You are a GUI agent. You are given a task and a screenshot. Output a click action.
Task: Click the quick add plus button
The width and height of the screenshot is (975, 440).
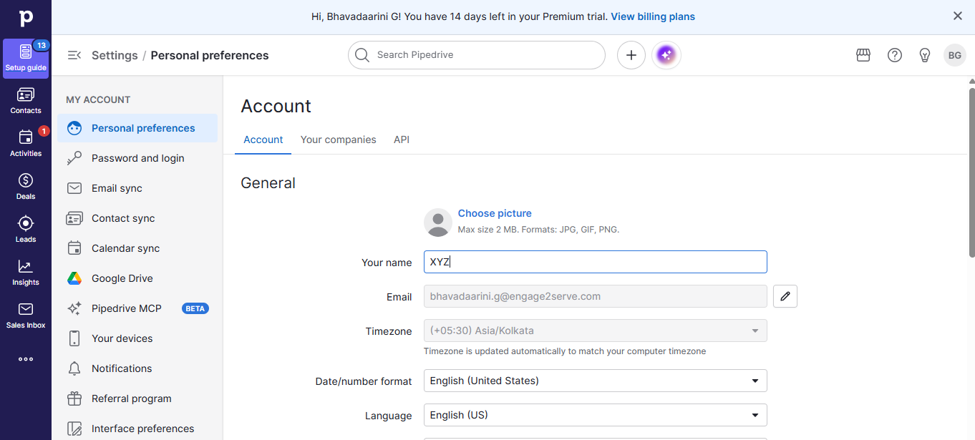tap(631, 55)
